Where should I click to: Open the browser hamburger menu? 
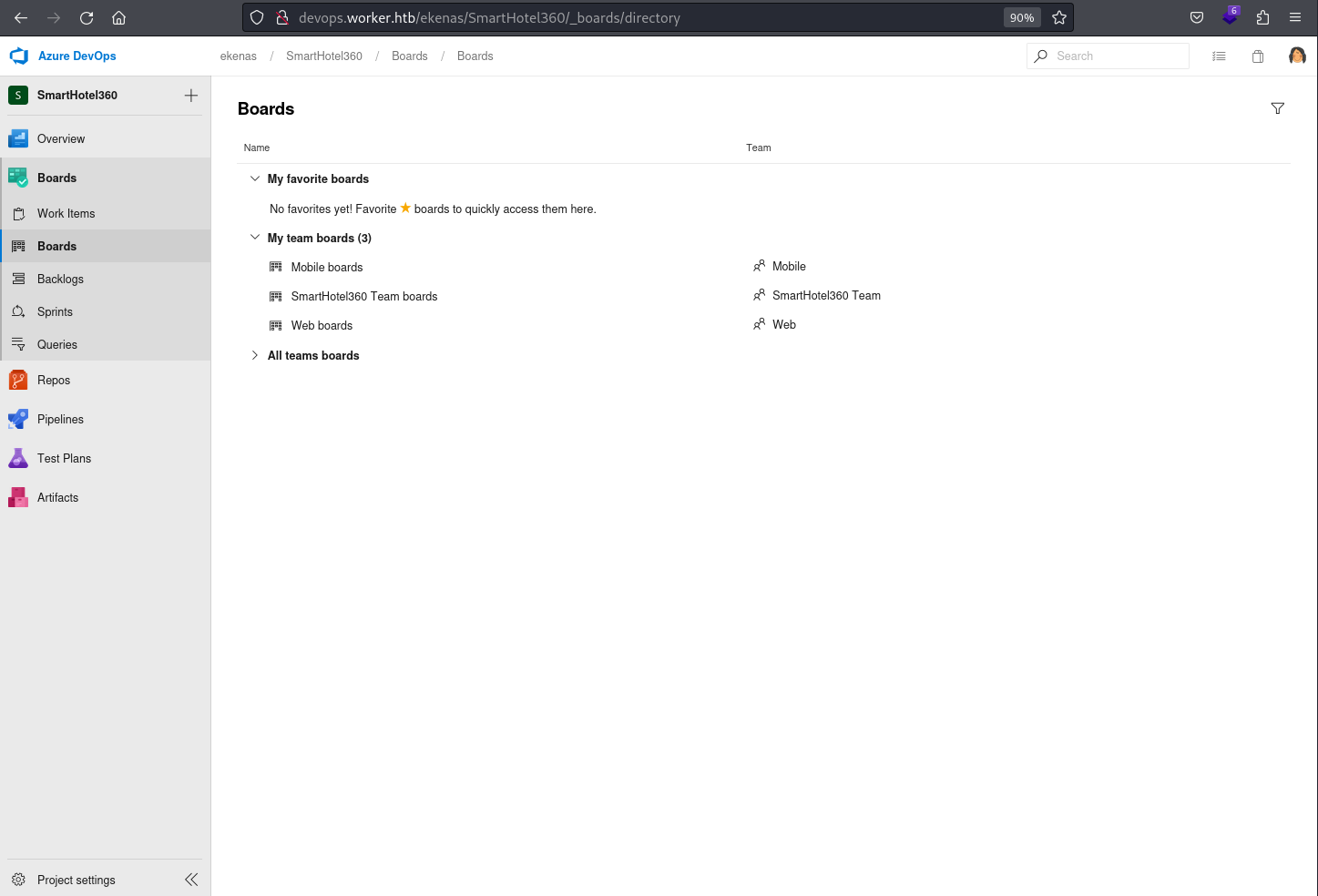coord(1295,17)
